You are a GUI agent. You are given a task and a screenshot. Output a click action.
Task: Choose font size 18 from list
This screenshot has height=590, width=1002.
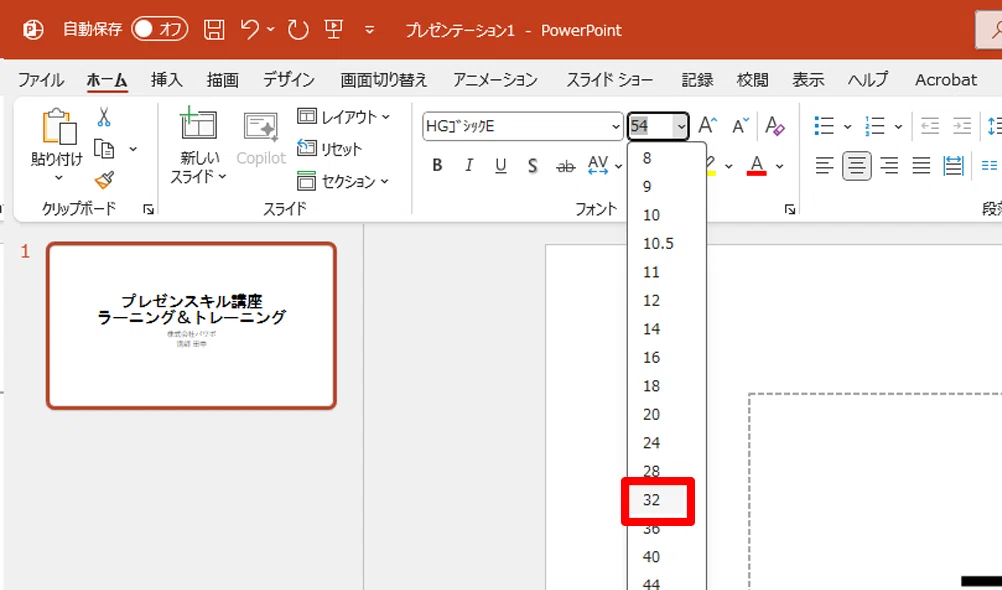coord(667,386)
